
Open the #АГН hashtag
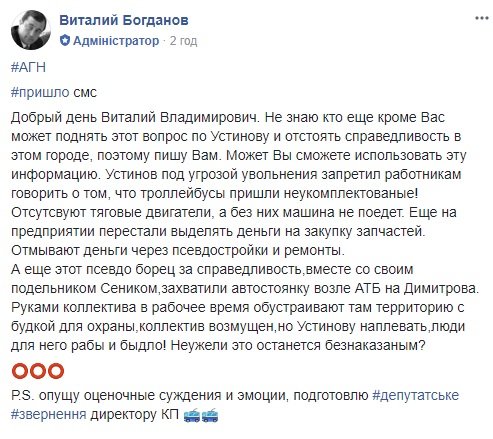click(x=28, y=67)
